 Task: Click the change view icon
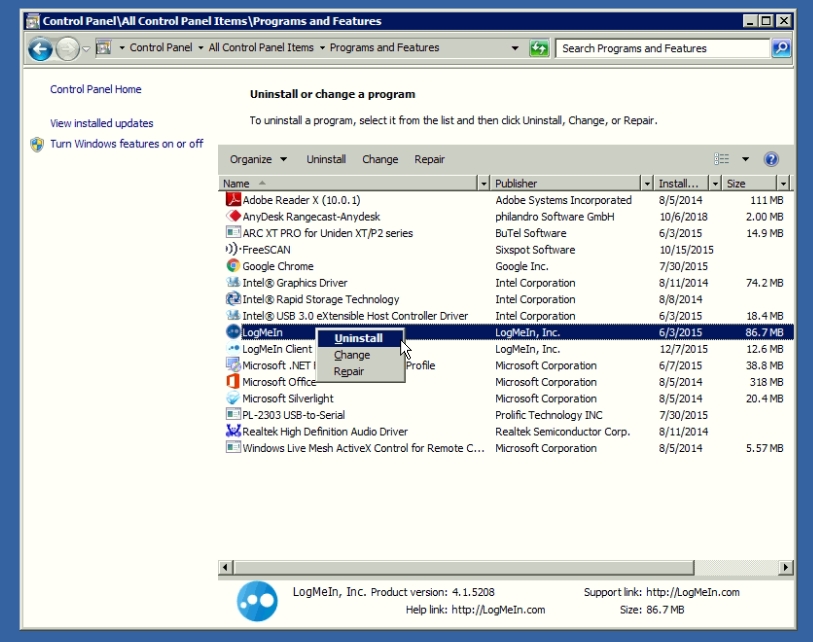[721, 159]
